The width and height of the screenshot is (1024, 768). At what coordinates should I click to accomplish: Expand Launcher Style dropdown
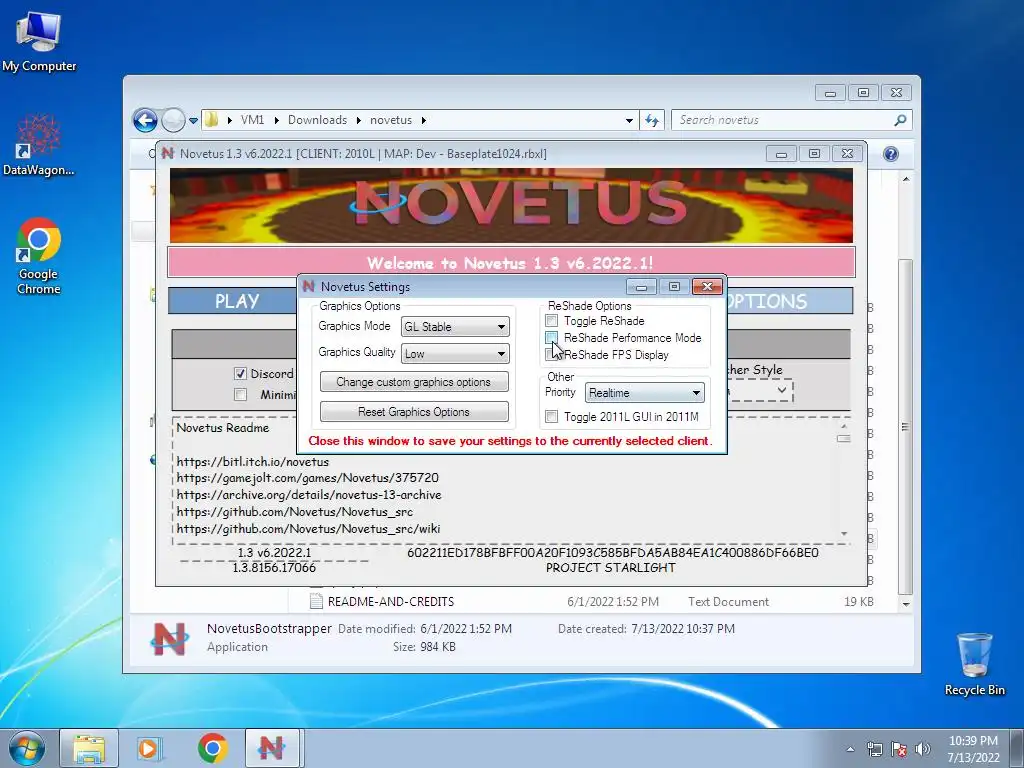click(x=781, y=391)
